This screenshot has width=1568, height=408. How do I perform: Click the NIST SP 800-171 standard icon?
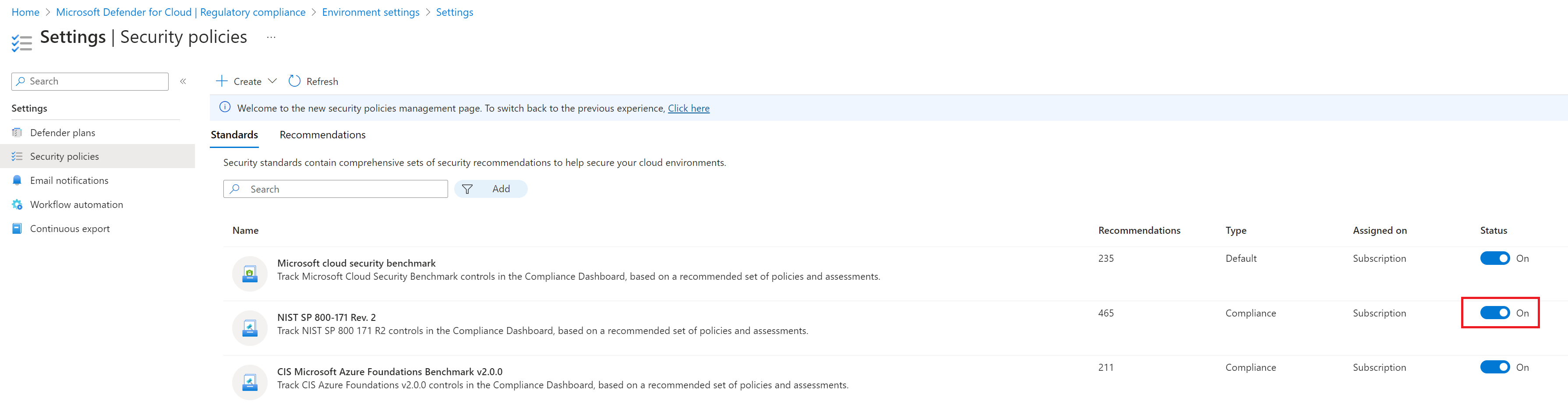[x=250, y=328]
